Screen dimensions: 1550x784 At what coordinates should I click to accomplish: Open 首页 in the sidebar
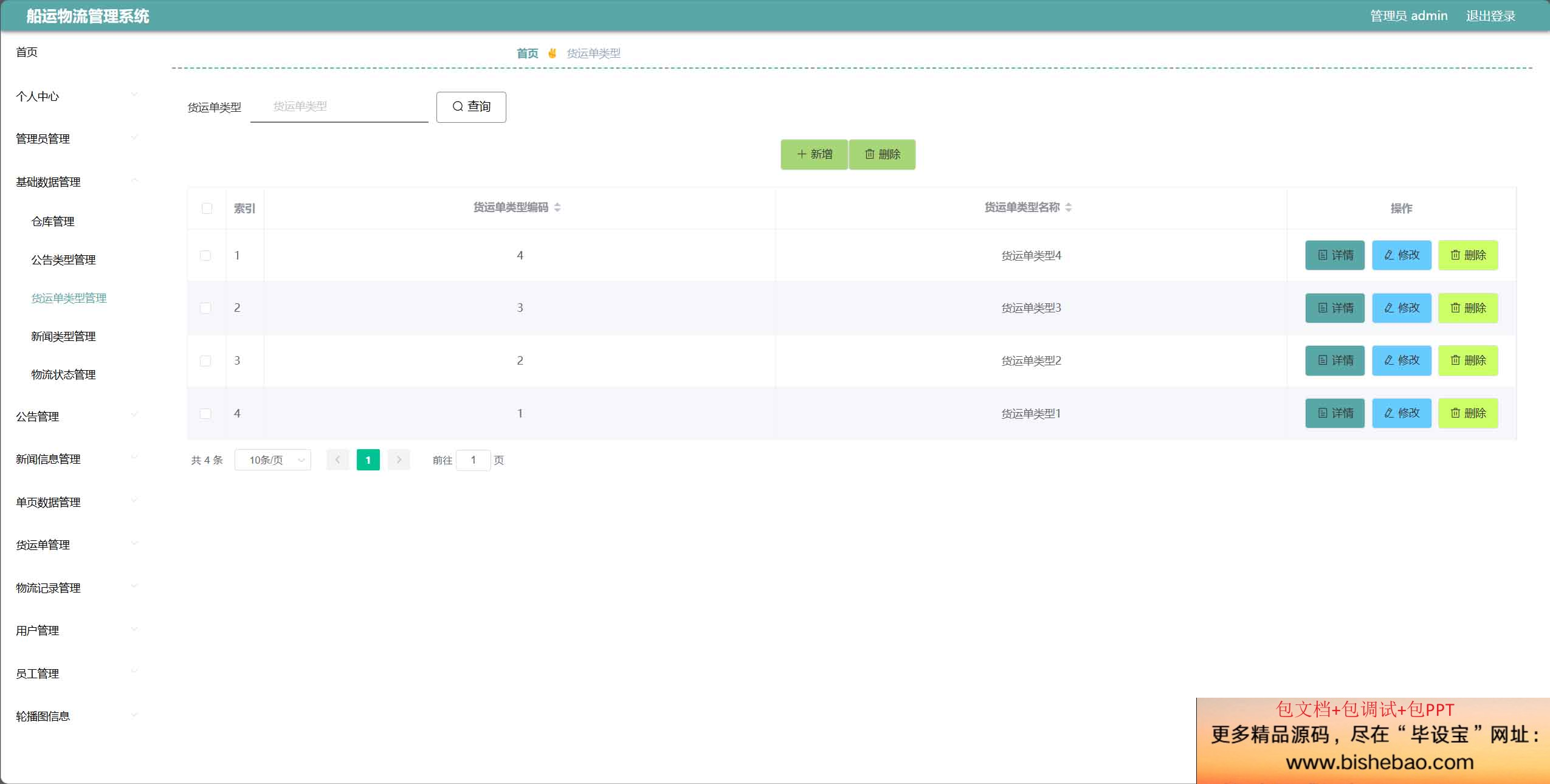tap(27, 52)
